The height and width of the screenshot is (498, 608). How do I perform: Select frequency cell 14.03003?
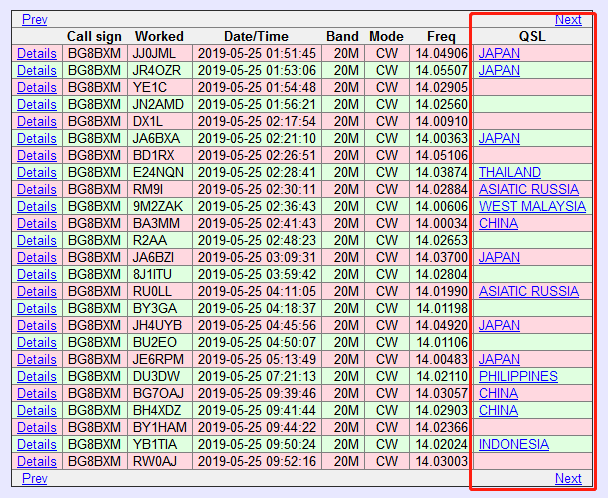[441, 462]
